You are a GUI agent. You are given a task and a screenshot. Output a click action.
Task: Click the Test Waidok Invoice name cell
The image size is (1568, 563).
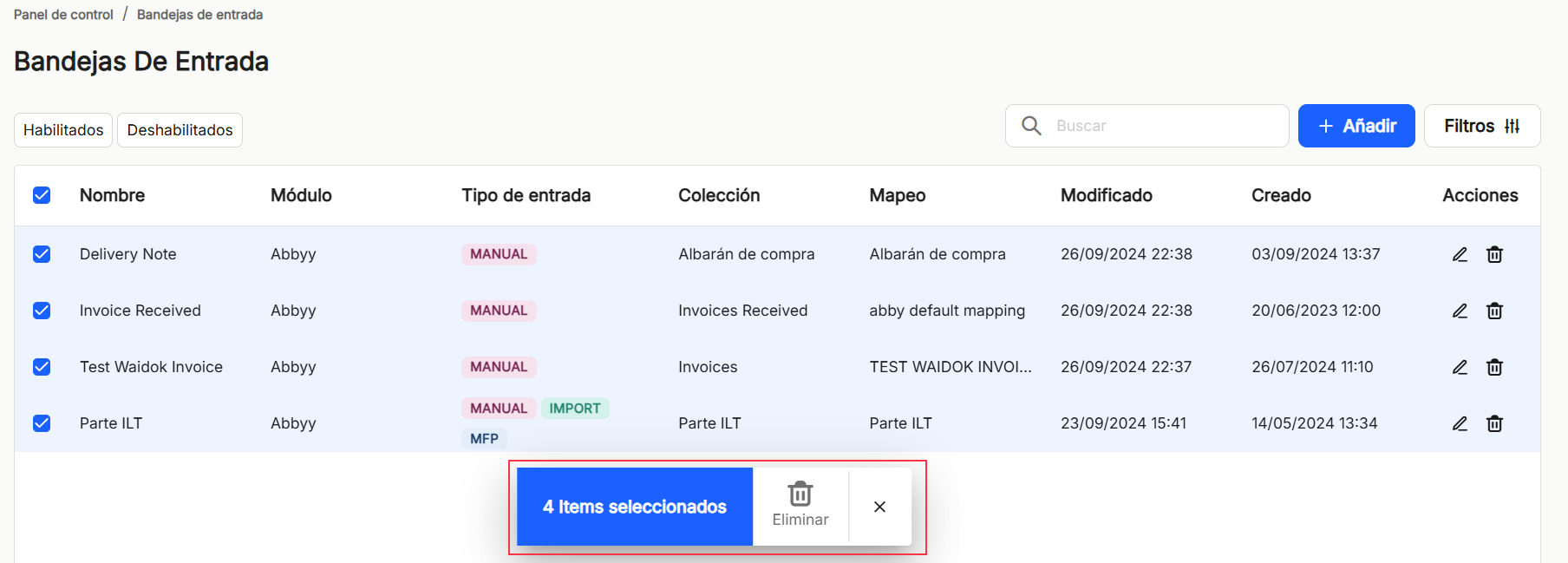pos(151,367)
